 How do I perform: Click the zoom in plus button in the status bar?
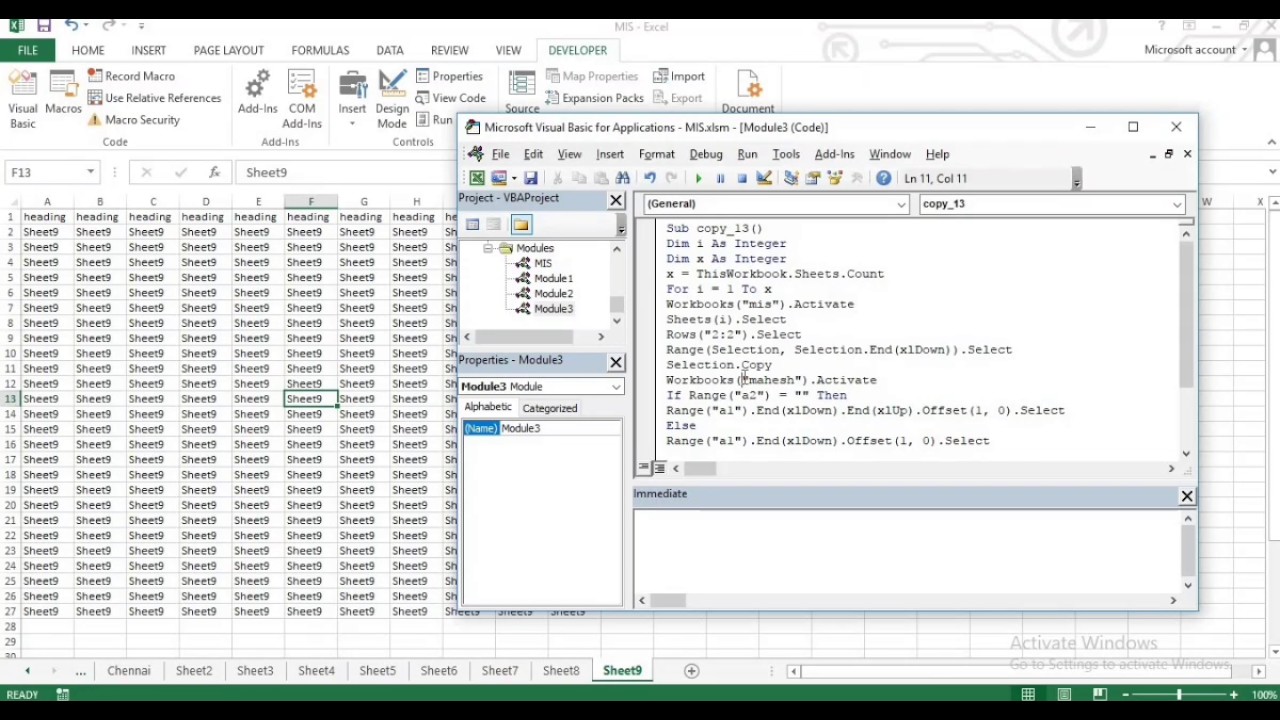[x=1233, y=695]
